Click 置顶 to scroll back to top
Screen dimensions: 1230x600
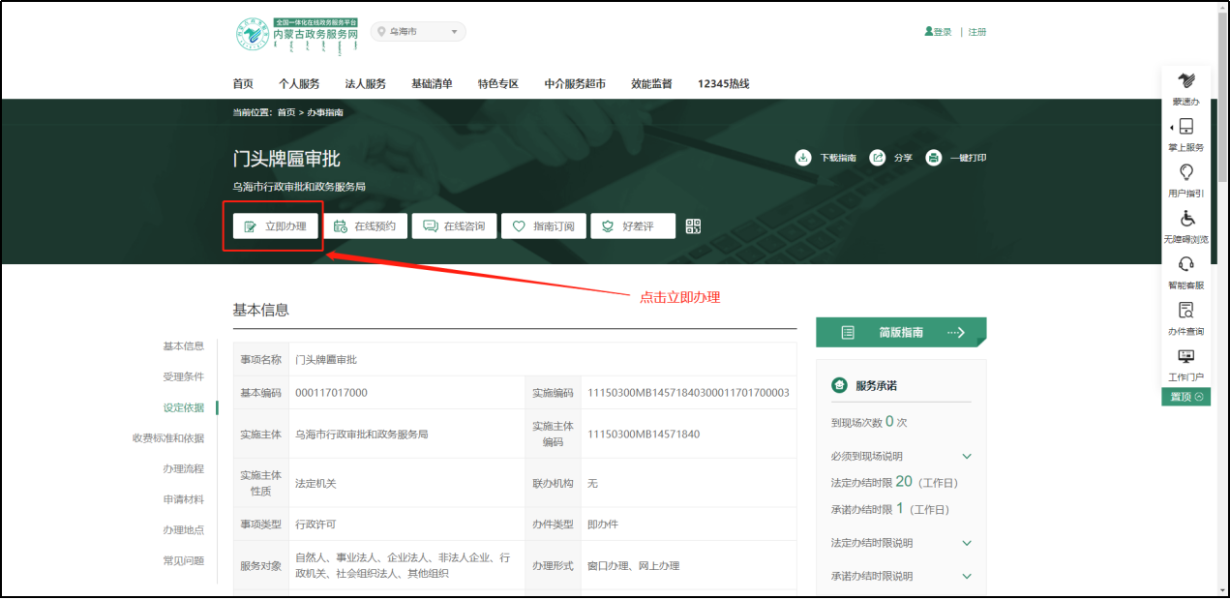coord(1185,397)
